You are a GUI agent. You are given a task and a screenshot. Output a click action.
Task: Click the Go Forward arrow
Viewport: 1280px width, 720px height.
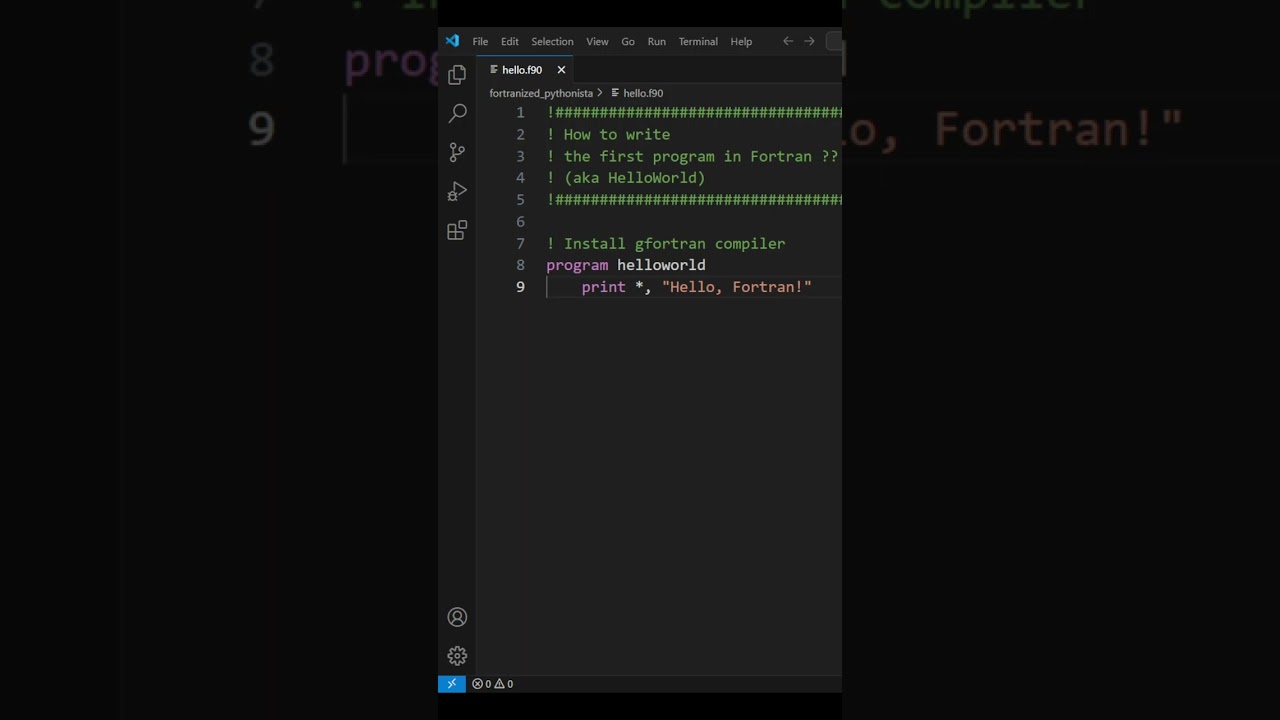[x=809, y=41]
